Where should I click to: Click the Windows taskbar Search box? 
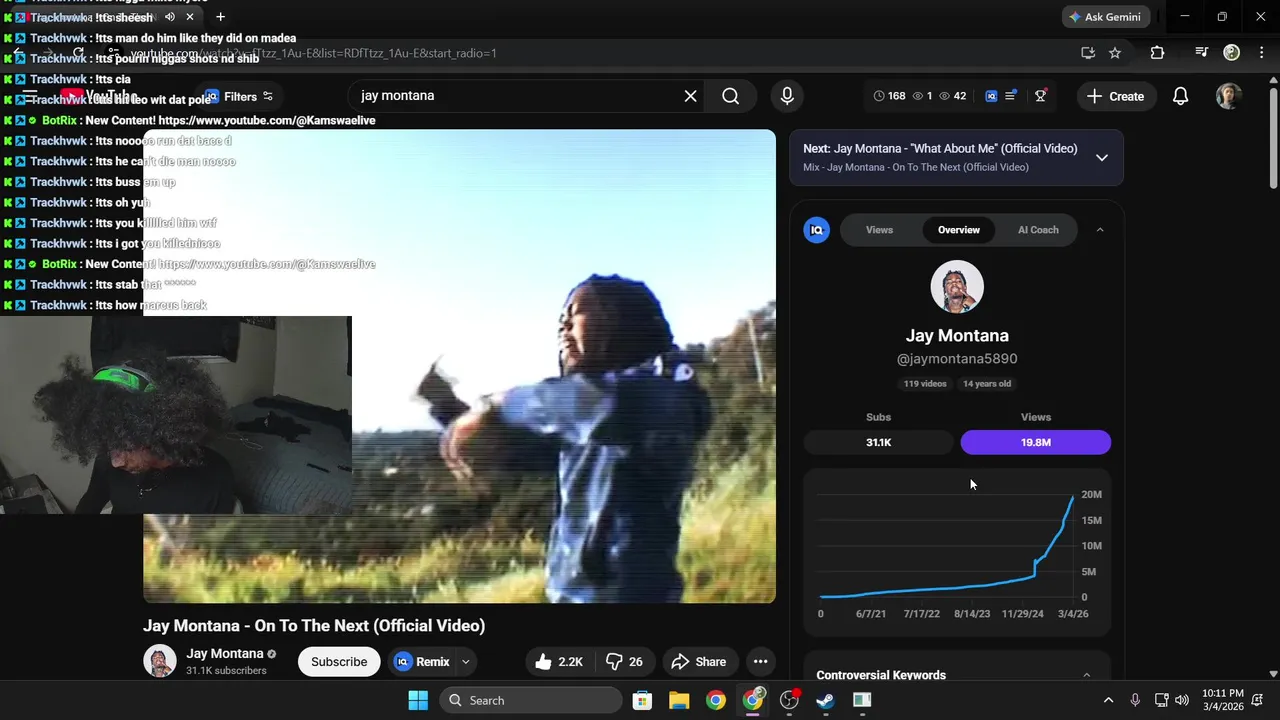click(x=531, y=700)
